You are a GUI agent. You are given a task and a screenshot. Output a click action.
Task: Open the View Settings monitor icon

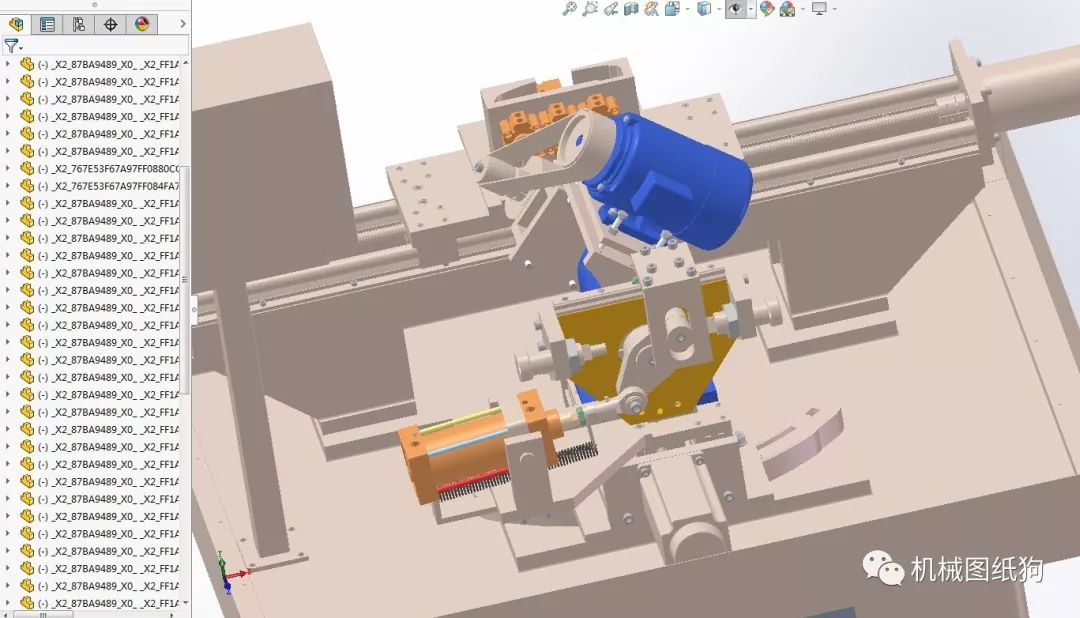tap(819, 9)
